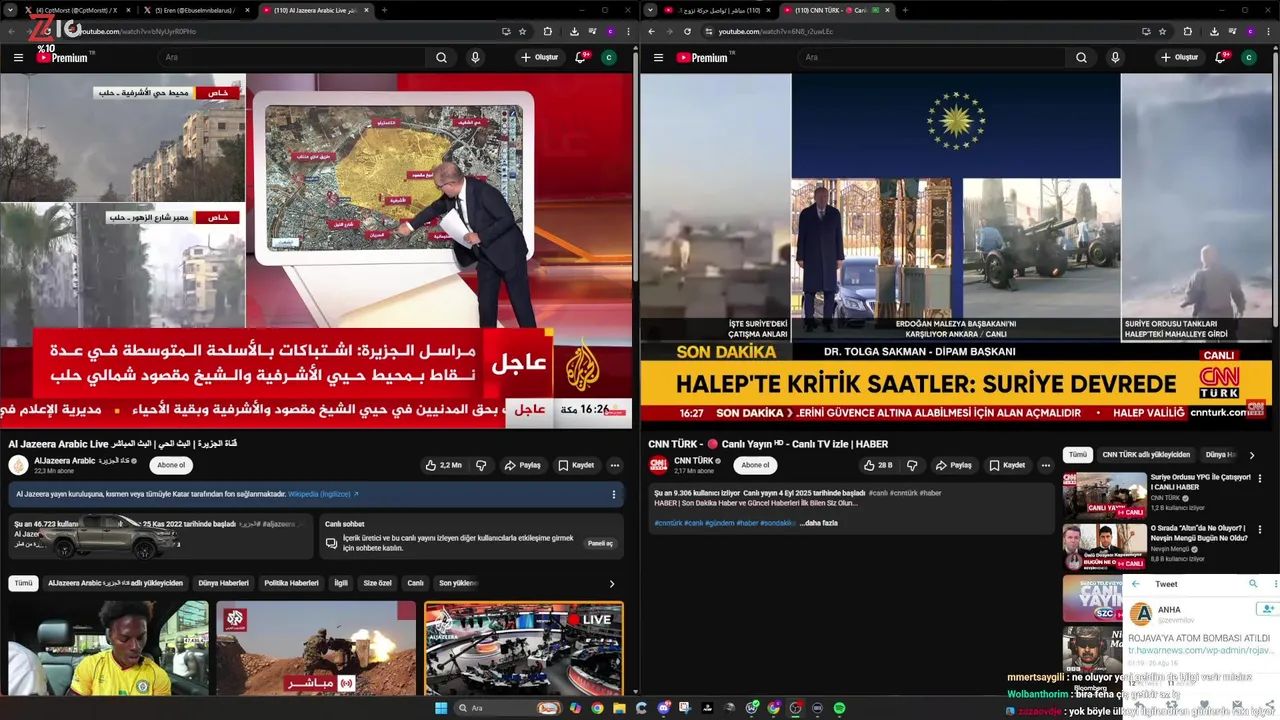Open notifications bell in Al Jazeera window
The image size is (1280, 720).
tap(580, 57)
